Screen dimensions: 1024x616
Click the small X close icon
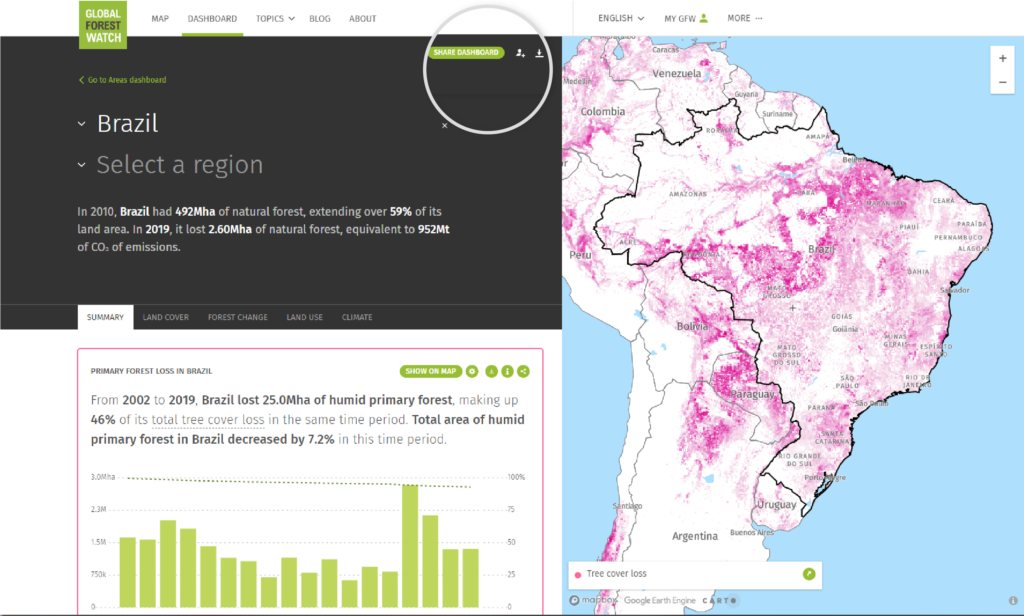point(445,125)
